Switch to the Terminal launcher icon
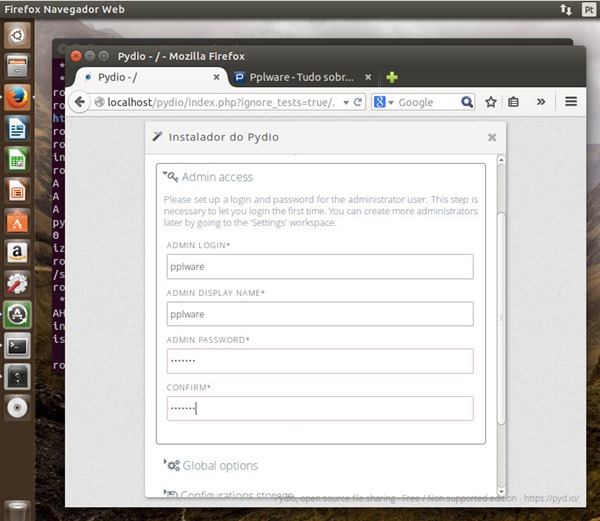Screen dimensions: 600x521 17,346
